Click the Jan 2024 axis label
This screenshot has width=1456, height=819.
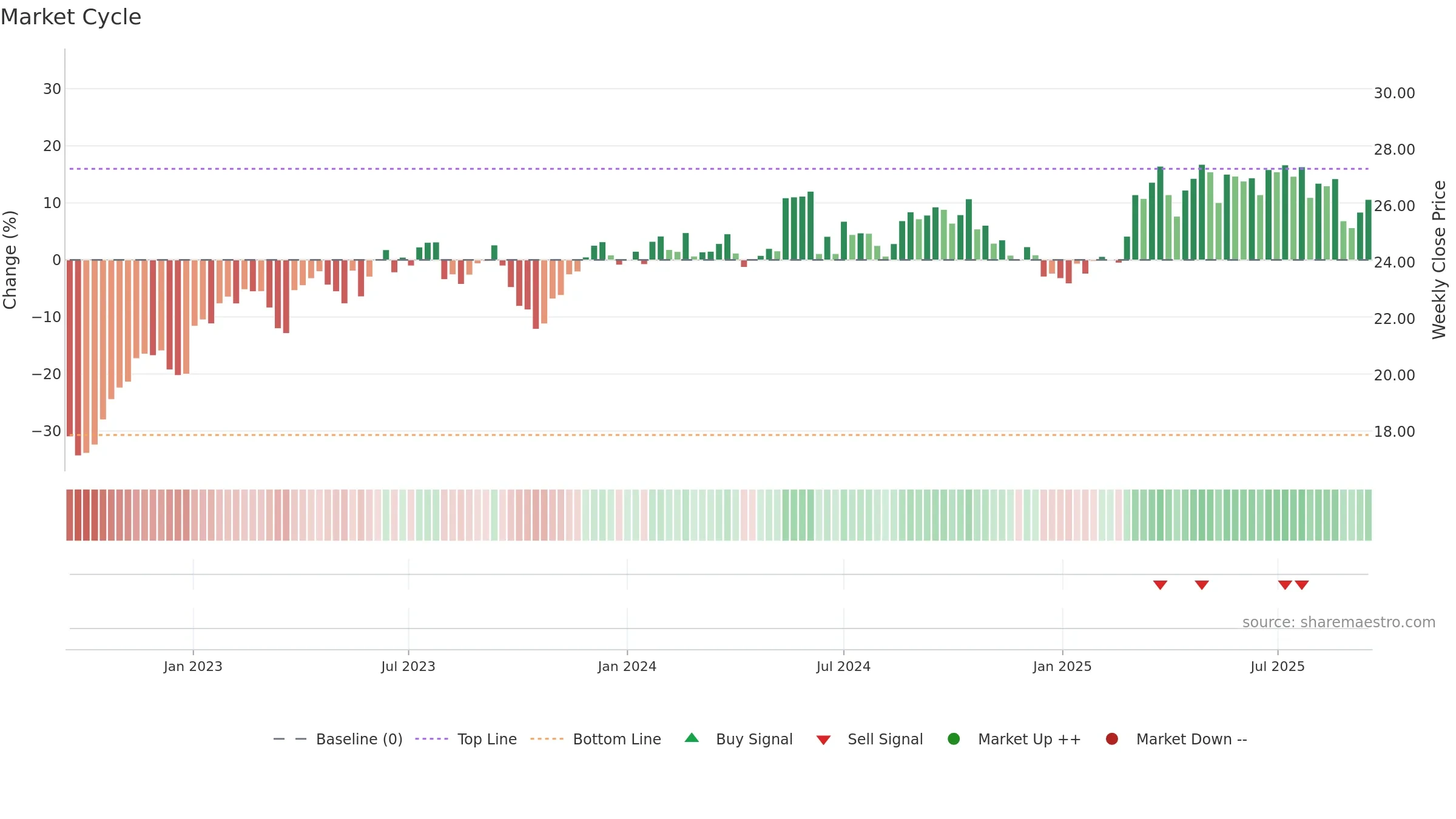[x=627, y=666]
